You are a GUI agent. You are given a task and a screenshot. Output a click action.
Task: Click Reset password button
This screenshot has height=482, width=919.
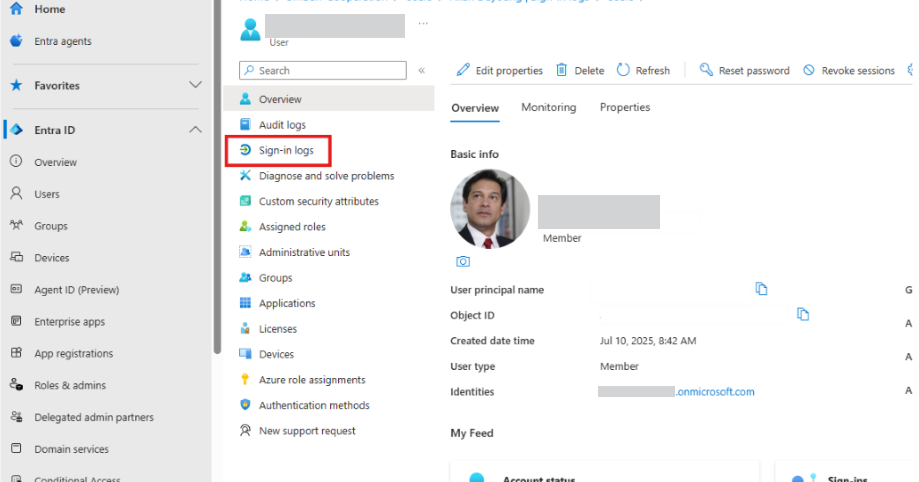point(744,70)
